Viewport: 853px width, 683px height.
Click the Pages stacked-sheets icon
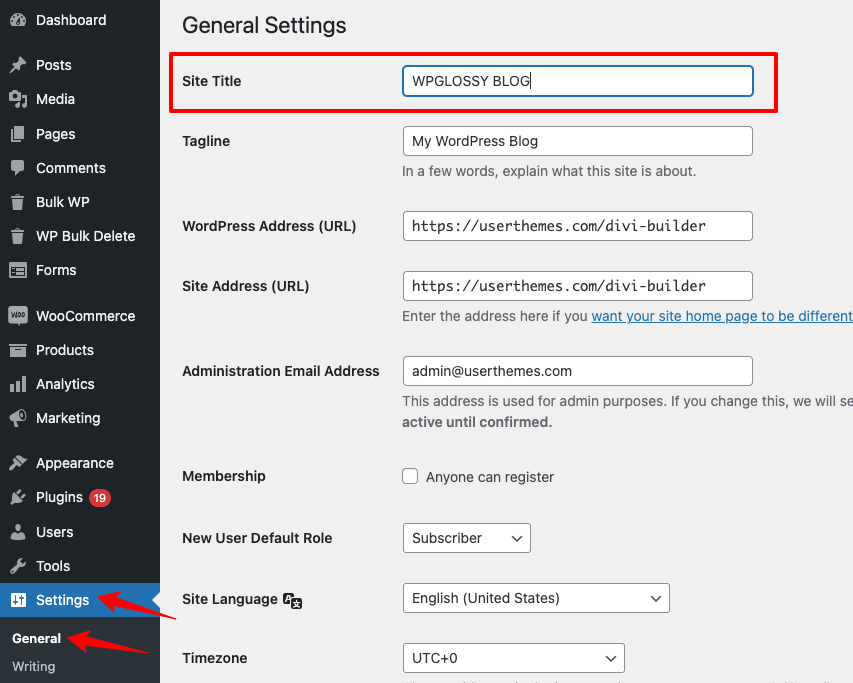coord(18,134)
